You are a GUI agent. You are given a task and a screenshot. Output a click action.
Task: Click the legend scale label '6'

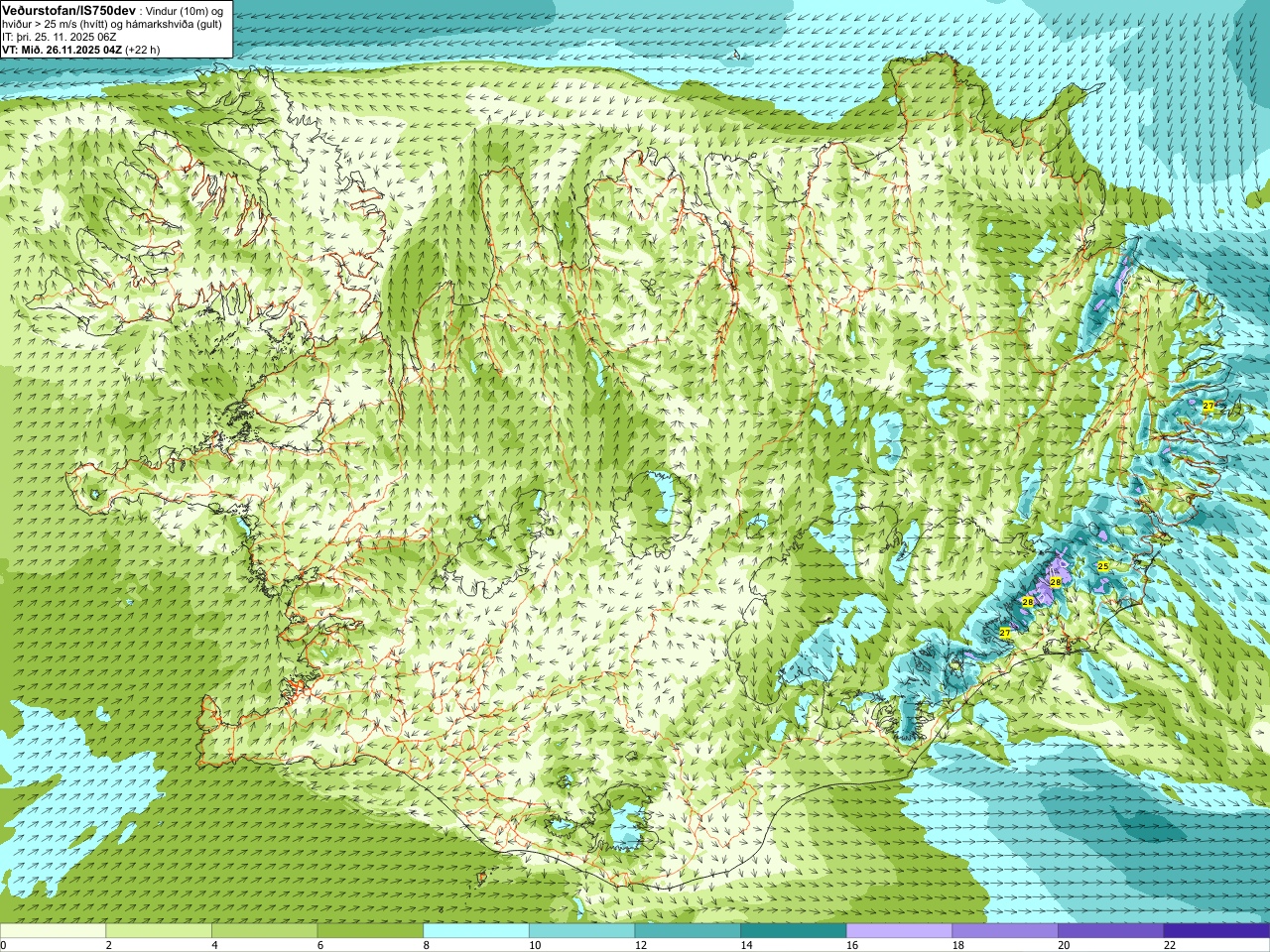(x=320, y=945)
